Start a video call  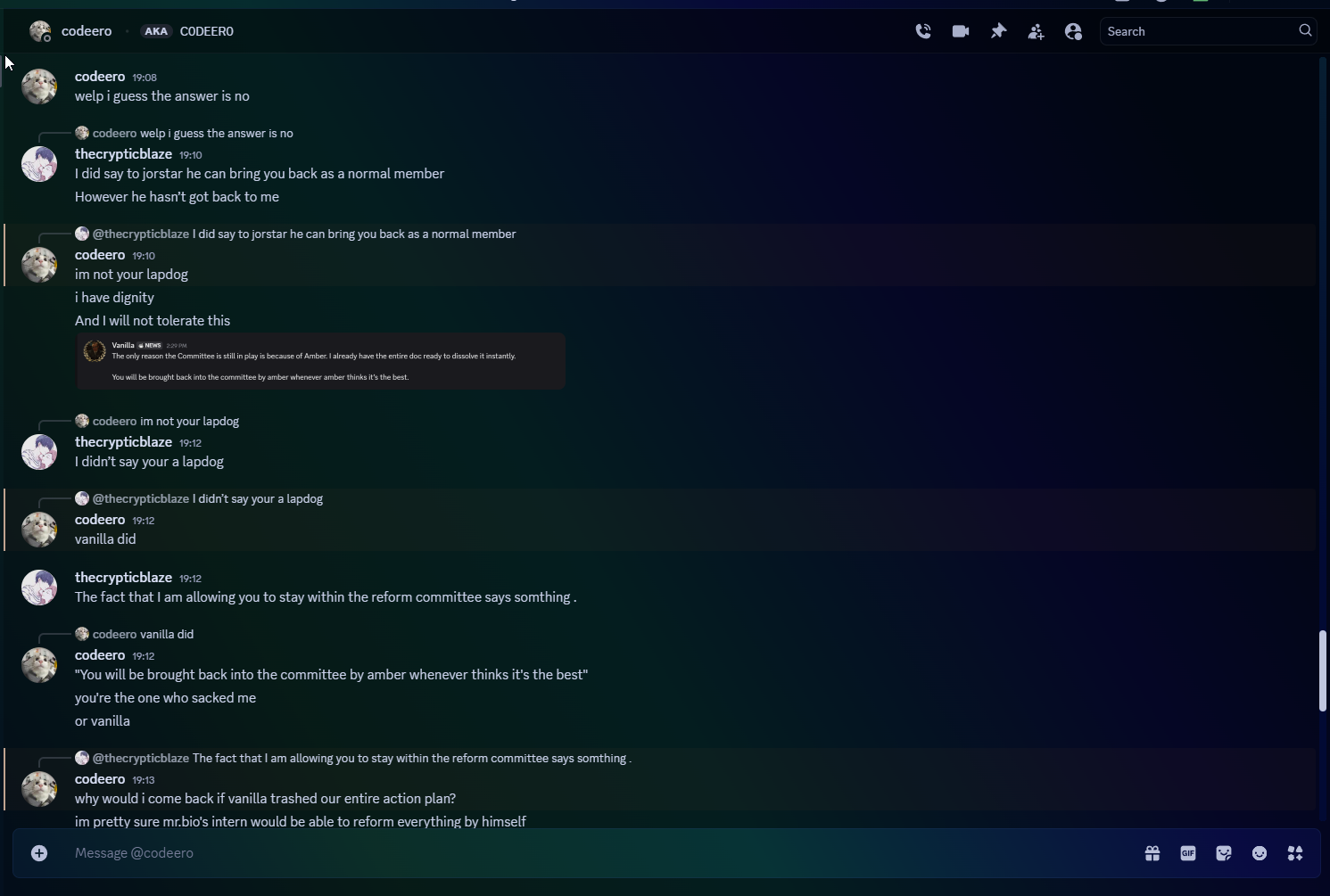[x=961, y=31]
